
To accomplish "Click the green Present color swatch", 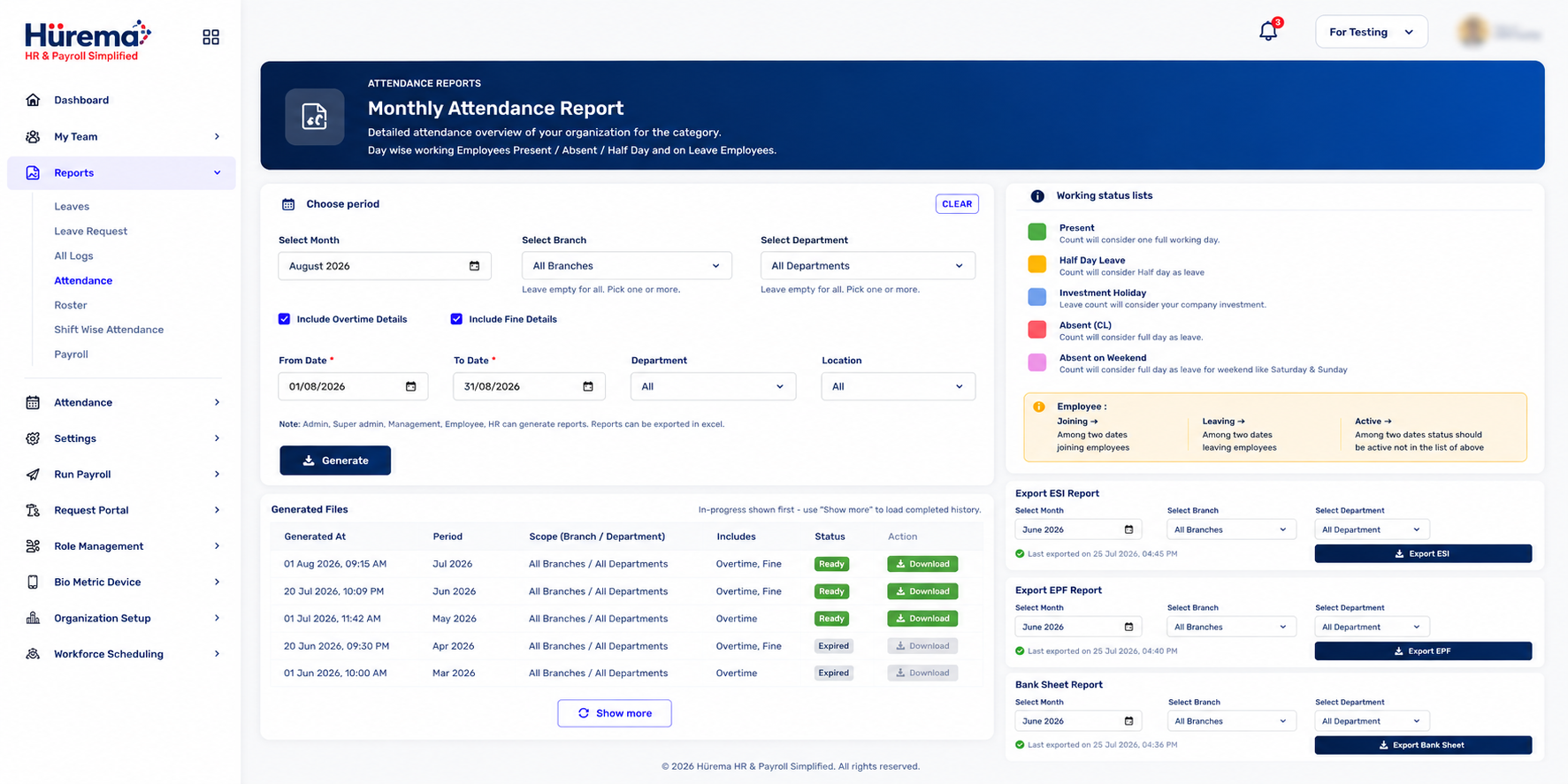I will pos(1037,232).
